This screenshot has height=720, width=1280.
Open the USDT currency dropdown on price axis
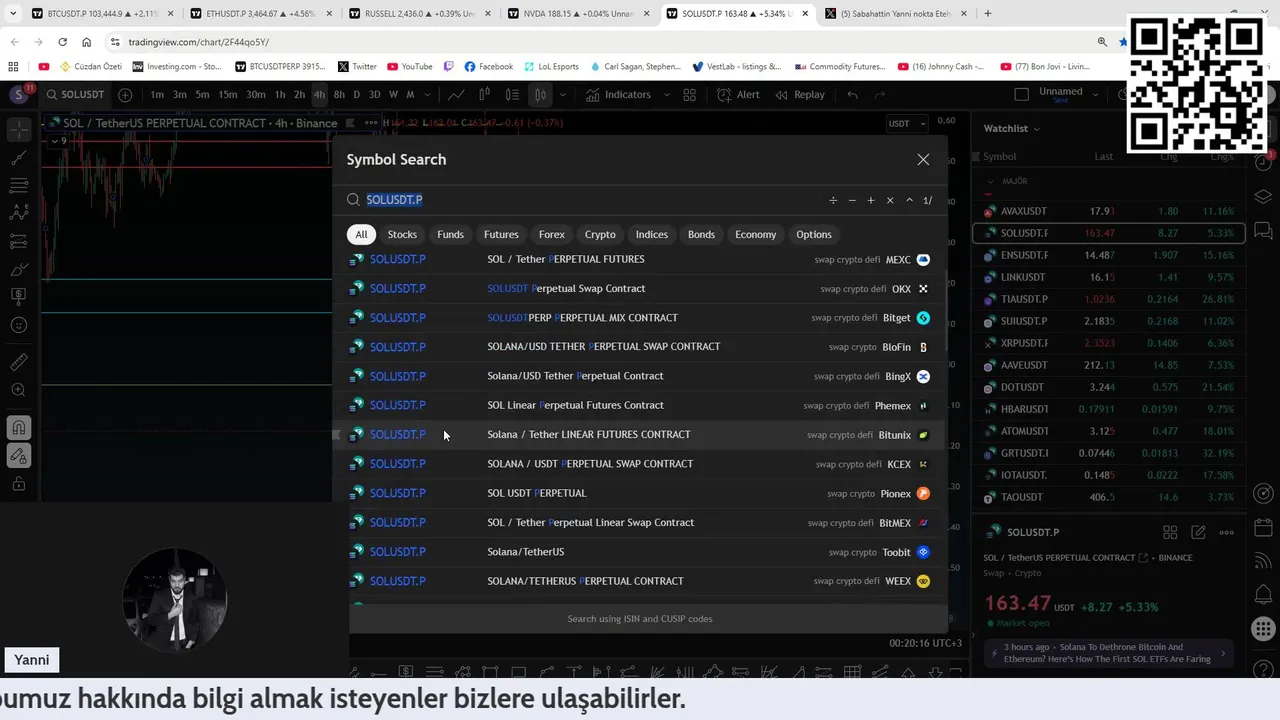pyautogui.click(x=908, y=124)
